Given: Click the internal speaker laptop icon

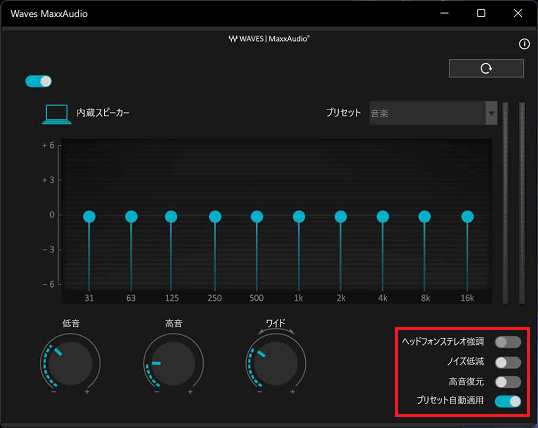Looking at the screenshot, I should (57, 114).
